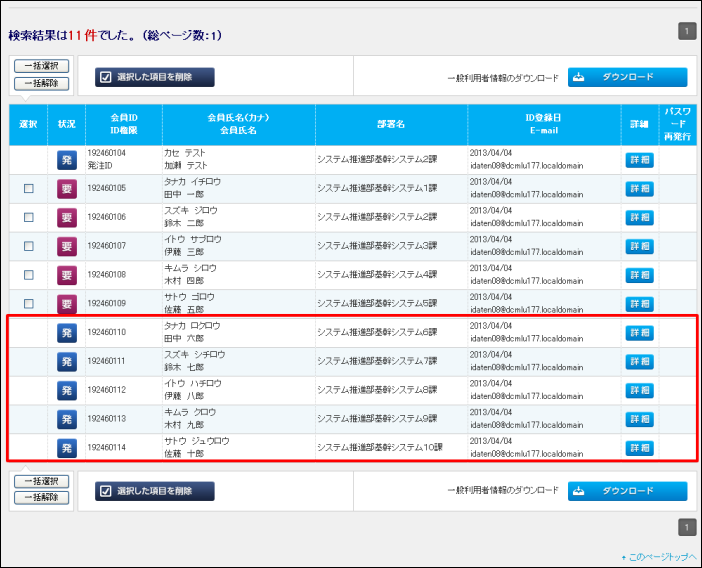The image size is (702, 568).
Task: Select the checkbox for 佐藤 五郎
Action: [28, 304]
